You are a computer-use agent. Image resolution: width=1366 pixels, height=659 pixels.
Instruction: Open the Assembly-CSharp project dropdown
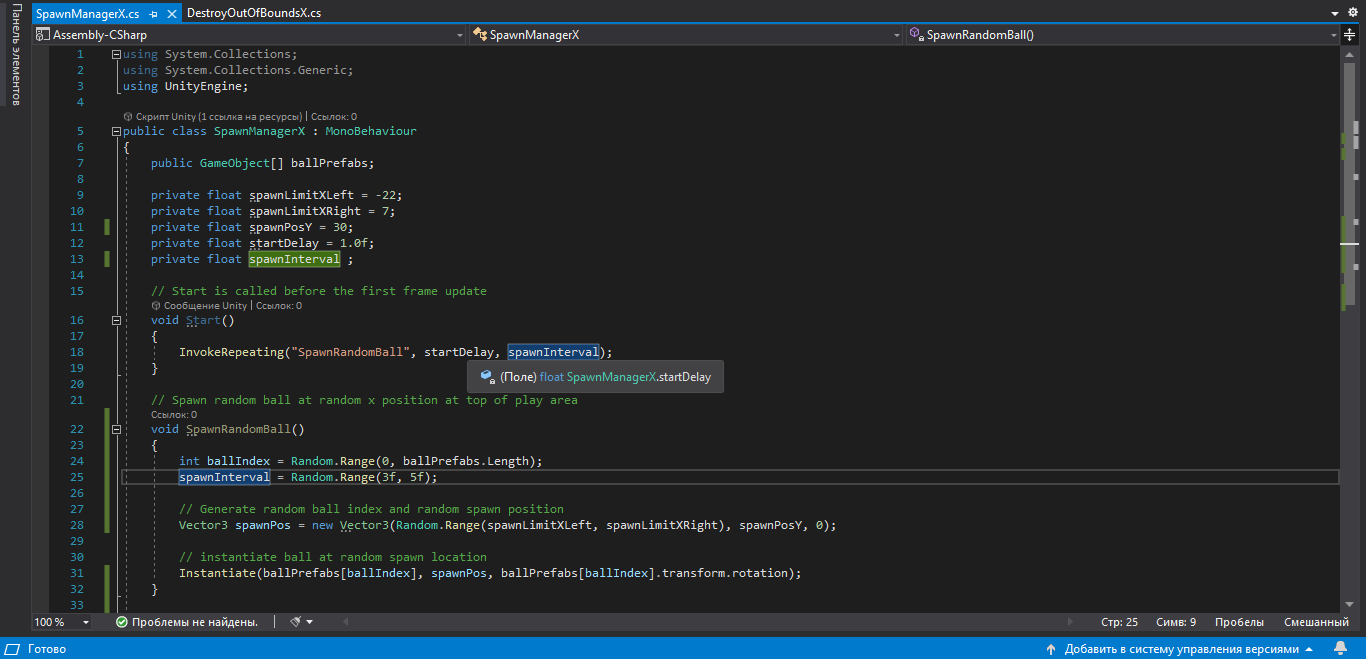point(249,34)
